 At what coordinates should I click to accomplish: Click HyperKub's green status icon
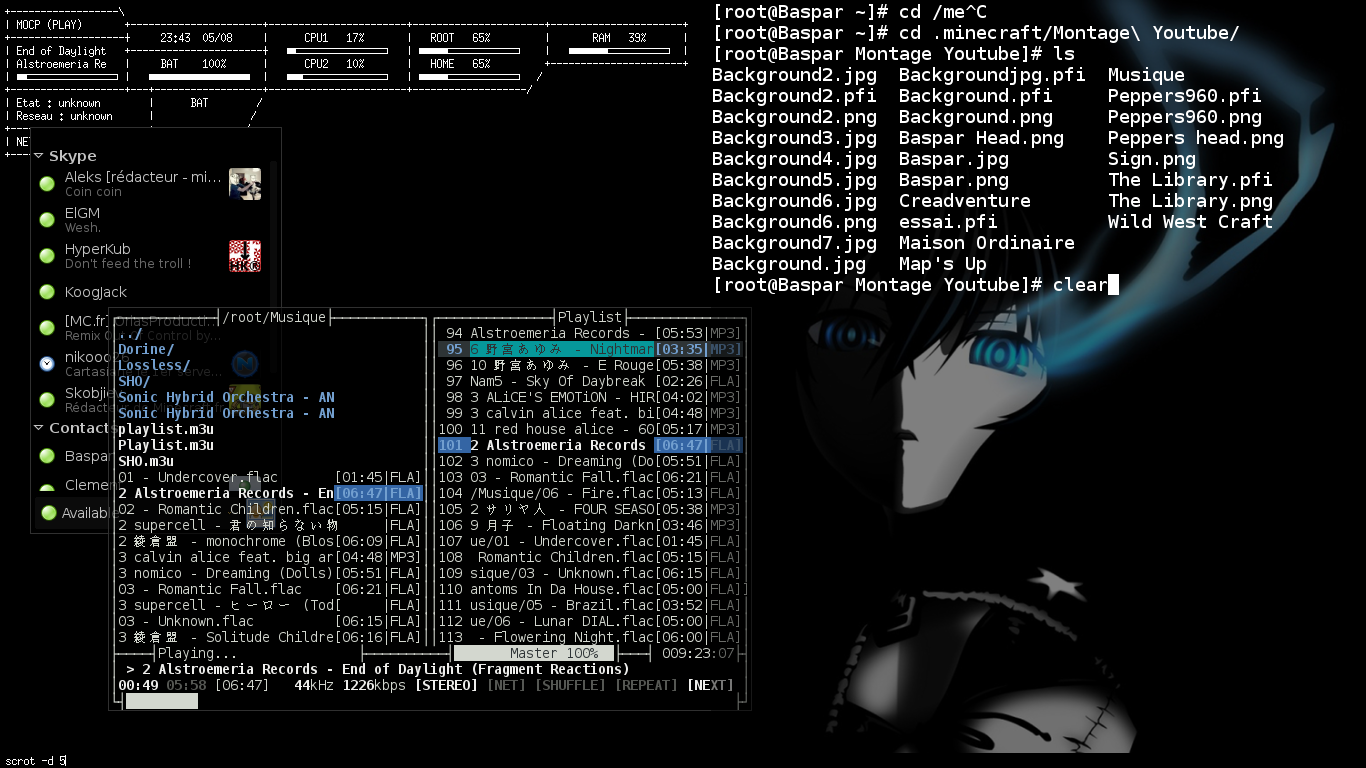click(47, 256)
